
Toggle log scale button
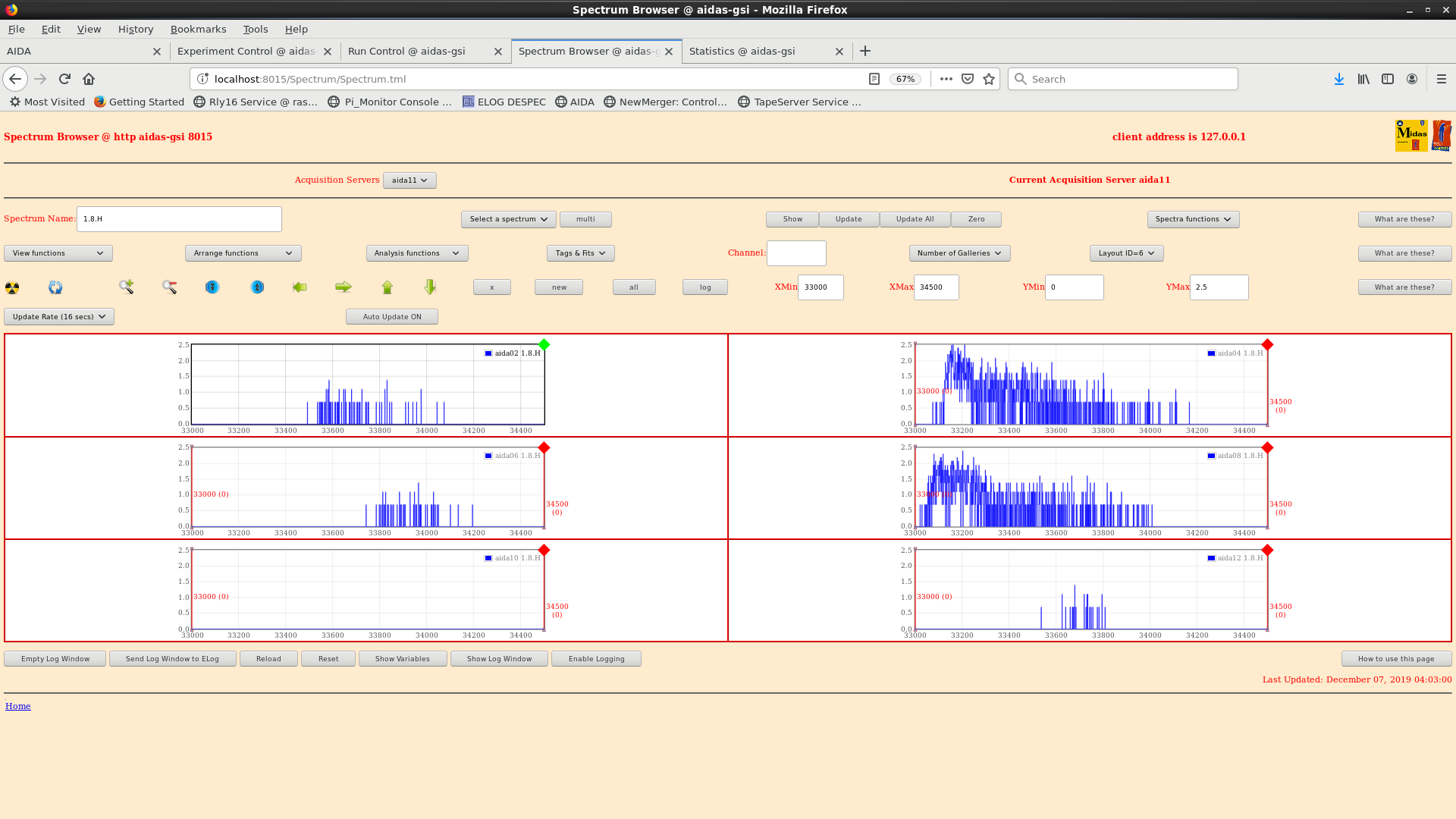[705, 287]
